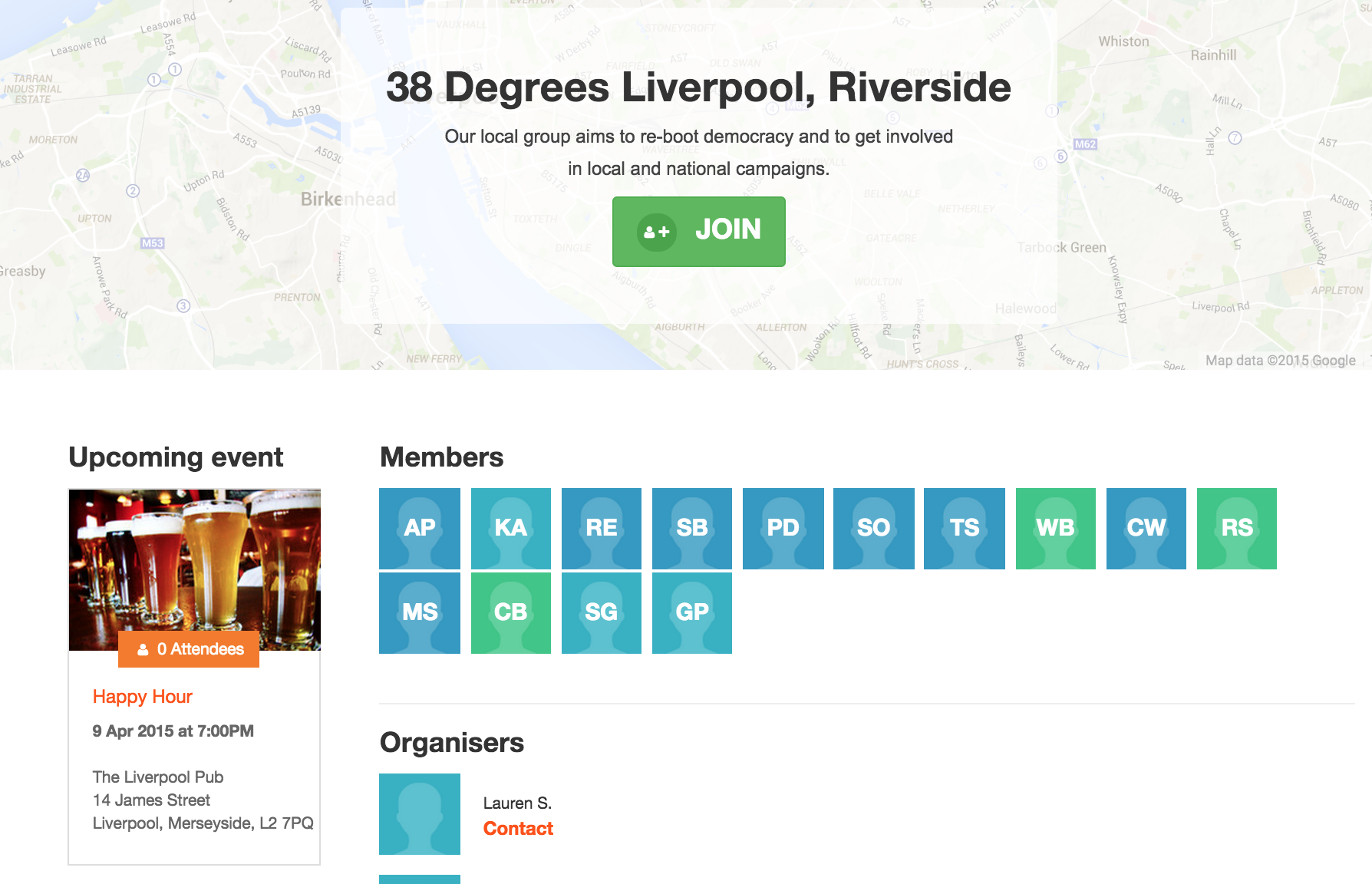Screen dimensions: 1372x884
Task: Click the 'Whiston' label on the map
Action: tap(1123, 41)
